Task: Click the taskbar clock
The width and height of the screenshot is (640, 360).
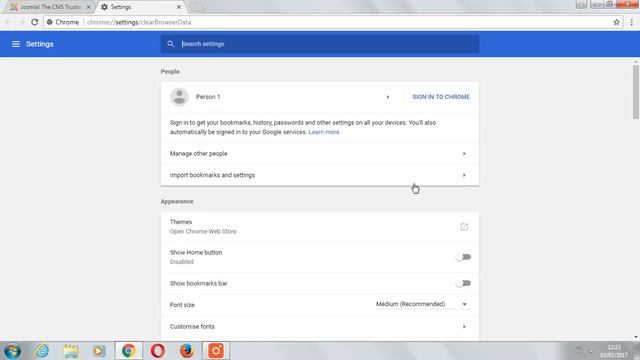Action: click(614, 351)
